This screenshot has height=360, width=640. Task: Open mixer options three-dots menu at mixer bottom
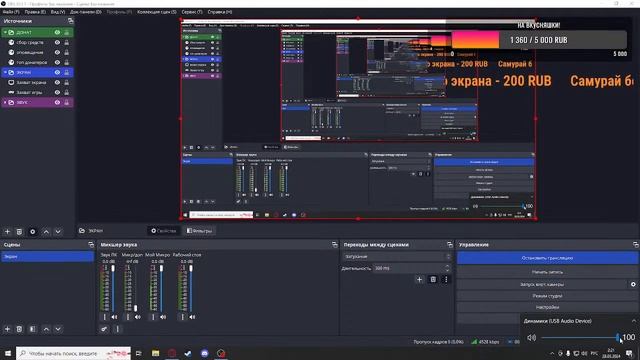[118, 329]
